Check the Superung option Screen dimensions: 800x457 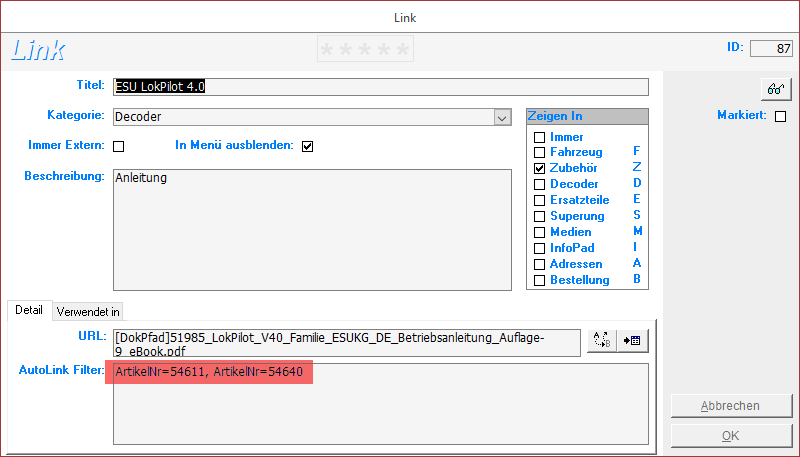click(x=539, y=216)
